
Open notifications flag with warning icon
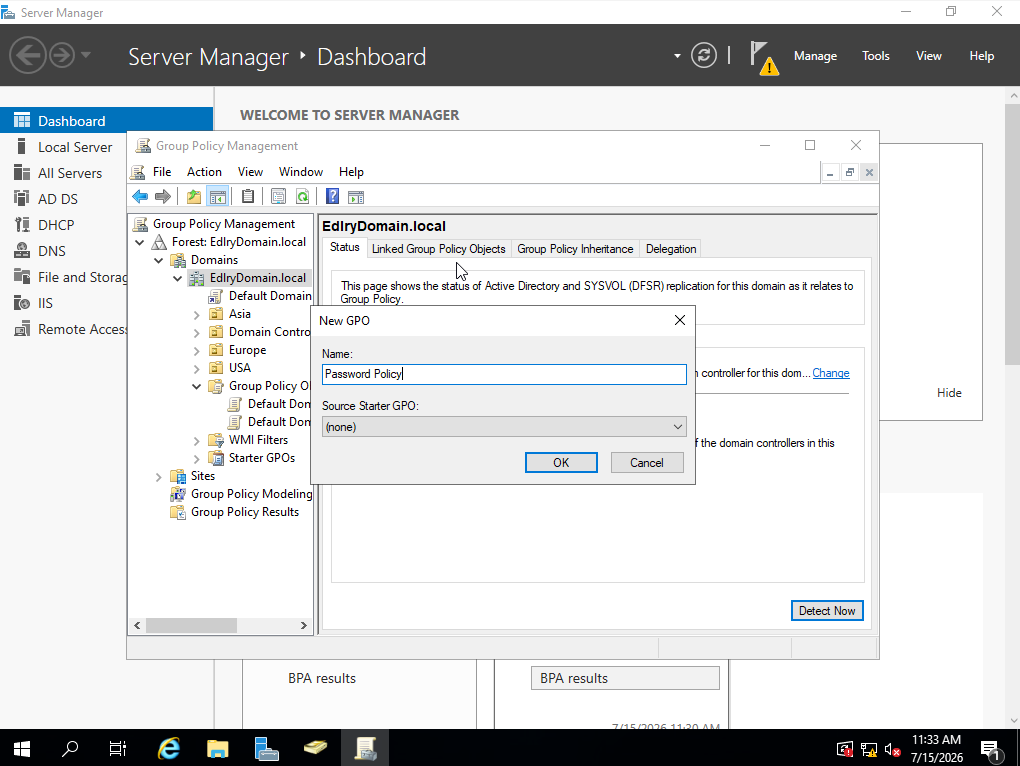click(x=763, y=57)
